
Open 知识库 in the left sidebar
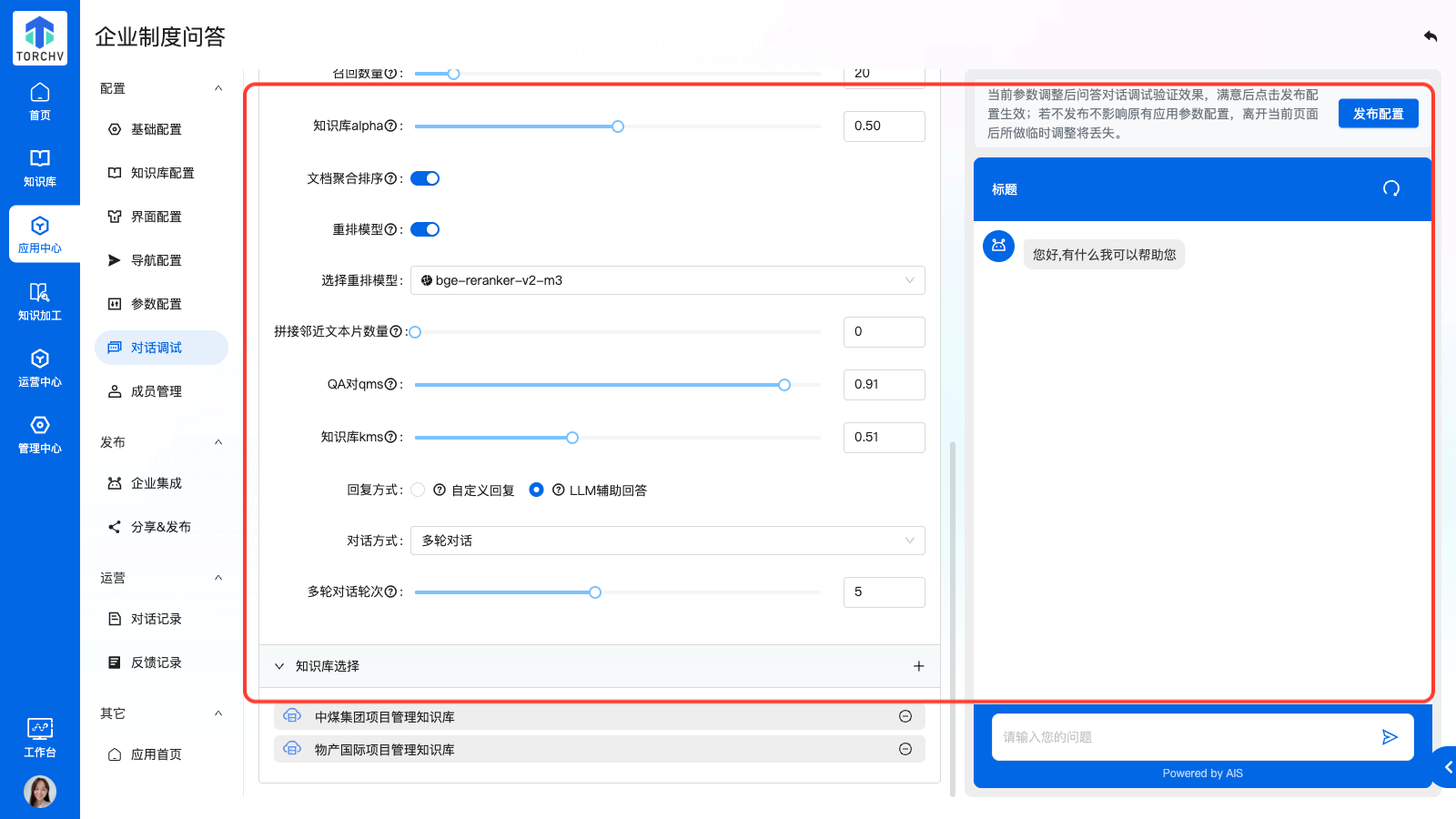[x=40, y=168]
